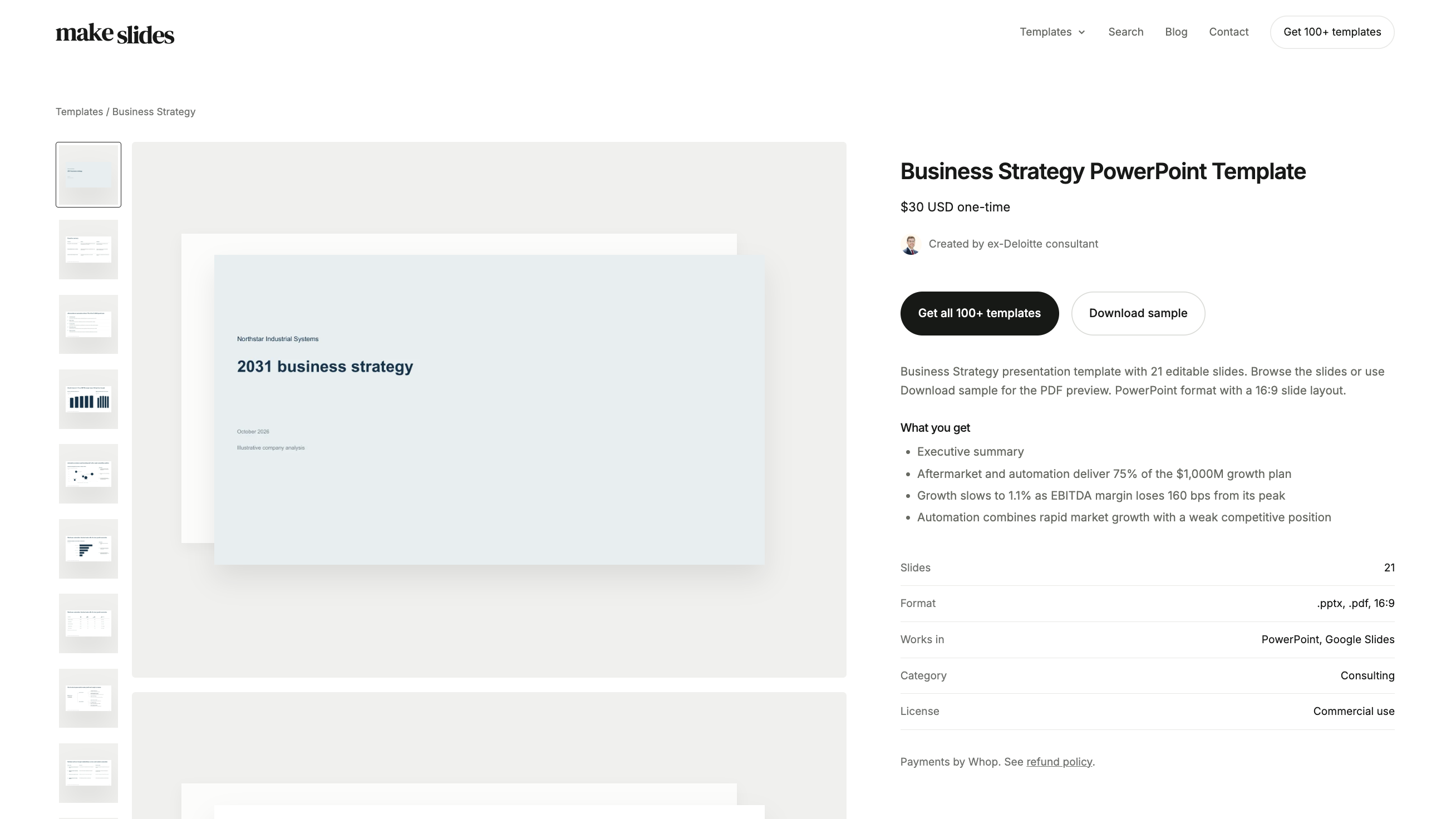The width and height of the screenshot is (1456, 819).
Task: Select the seventh table slide thumbnail
Action: tap(88, 624)
